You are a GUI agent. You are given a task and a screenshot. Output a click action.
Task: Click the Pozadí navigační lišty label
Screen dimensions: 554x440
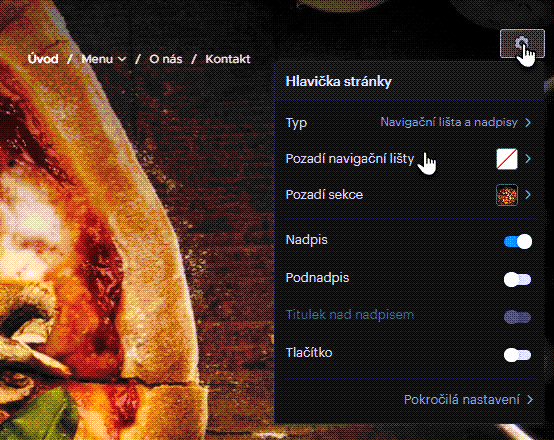pos(350,159)
